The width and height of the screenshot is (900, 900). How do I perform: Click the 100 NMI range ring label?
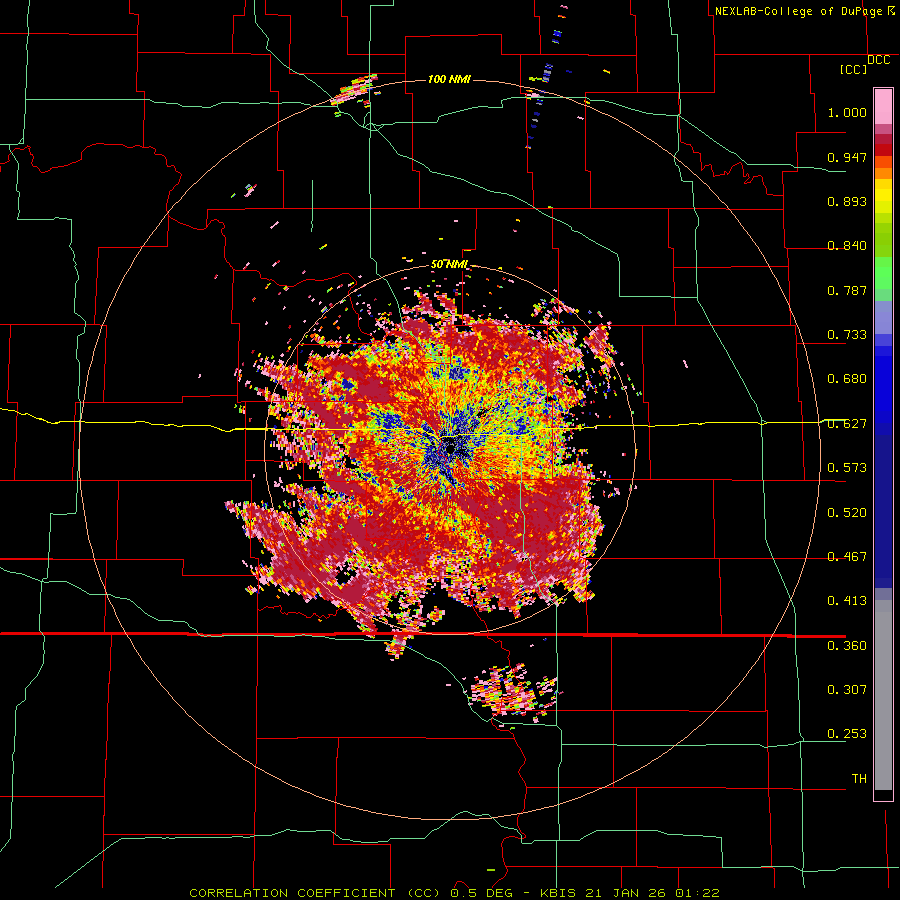(449, 79)
